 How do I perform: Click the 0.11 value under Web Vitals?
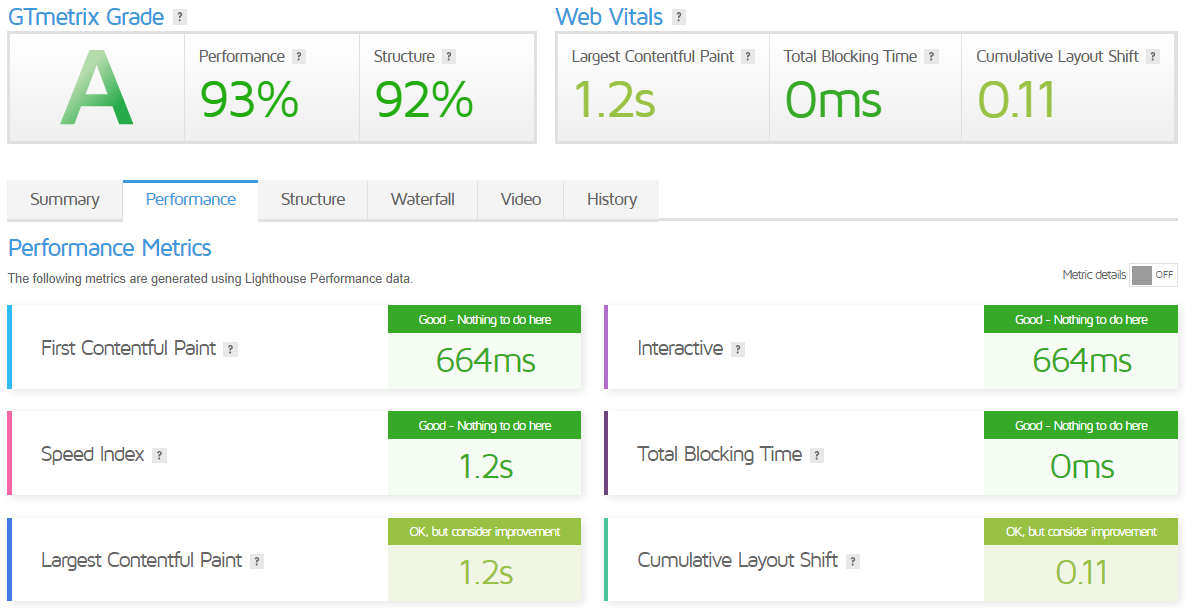pyautogui.click(x=1016, y=100)
